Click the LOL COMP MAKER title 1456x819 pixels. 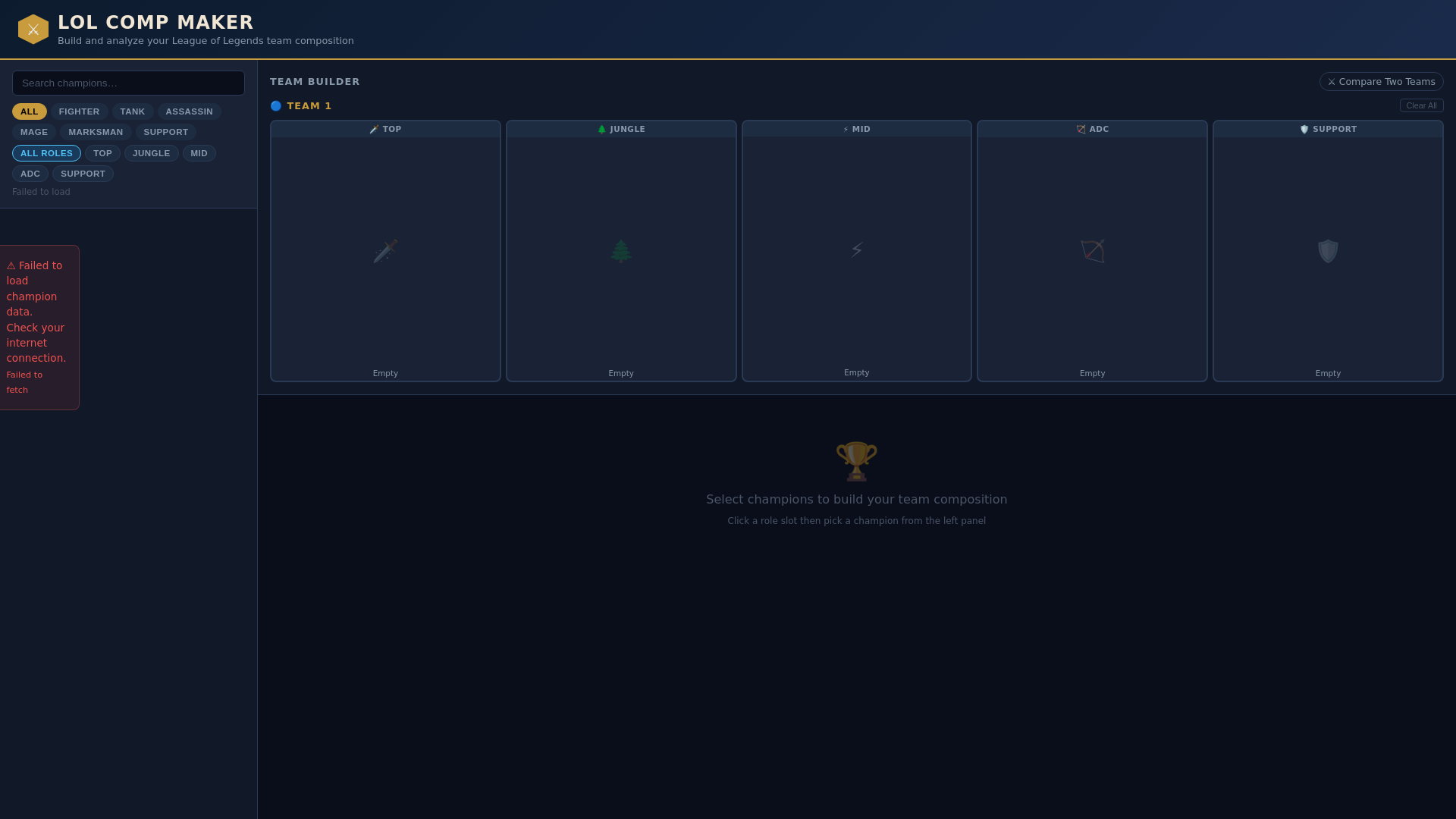coord(155,23)
